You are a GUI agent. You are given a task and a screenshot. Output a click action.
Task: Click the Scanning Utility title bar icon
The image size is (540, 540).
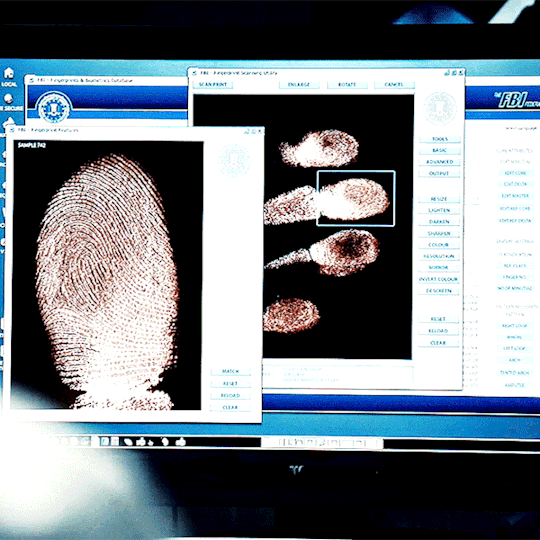click(195, 73)
